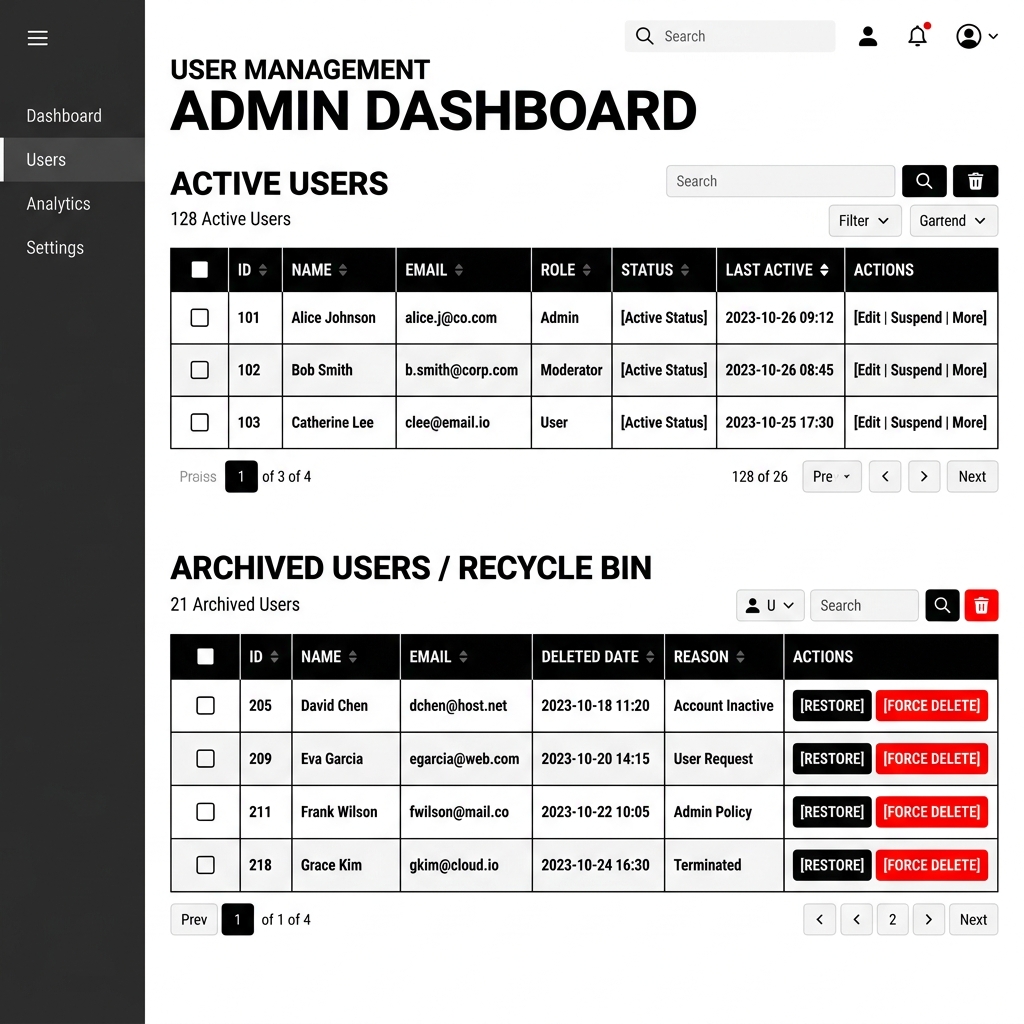
Task: Force delete Grace Kim
Action: pos(931,865)
